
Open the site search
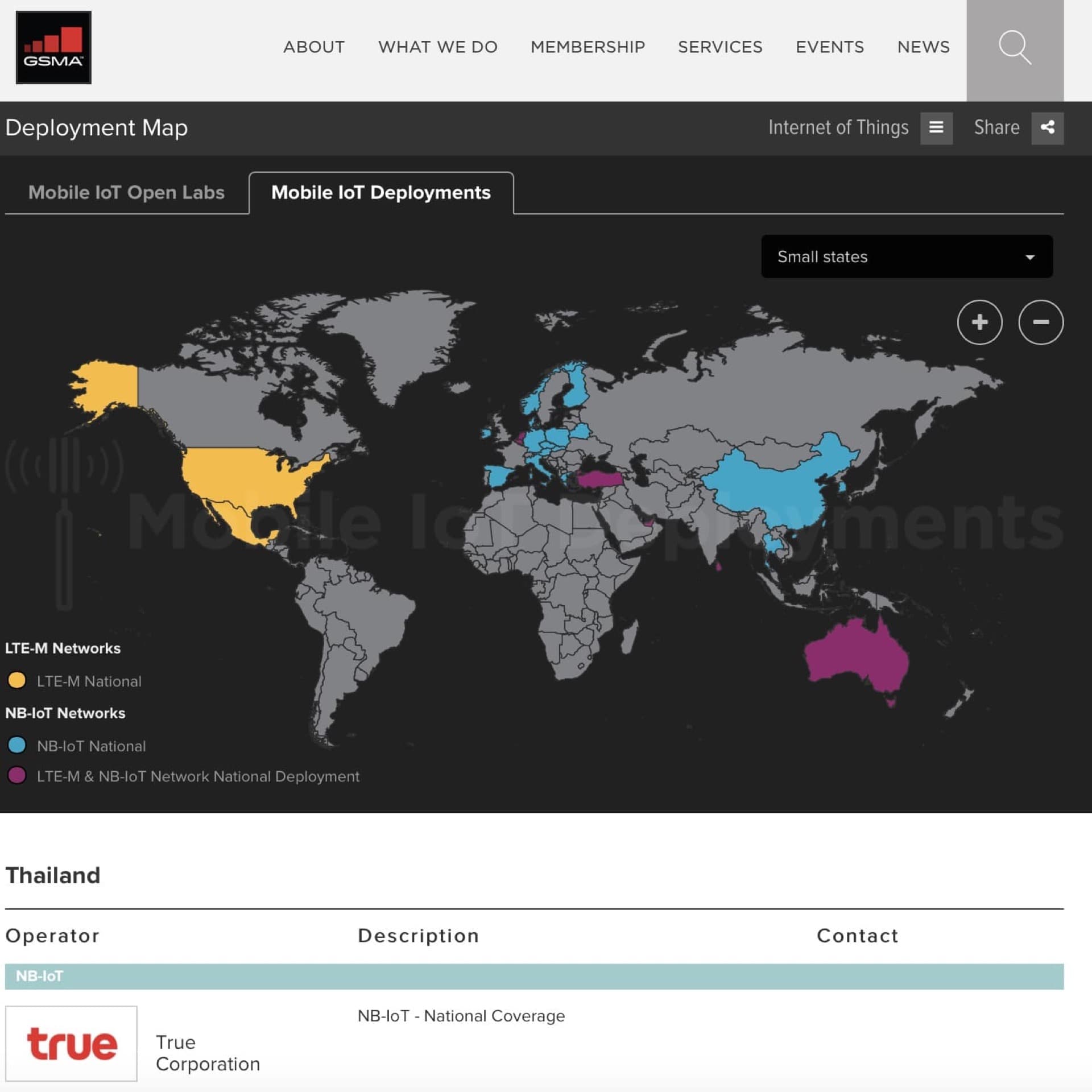(x=1016, y=48)
